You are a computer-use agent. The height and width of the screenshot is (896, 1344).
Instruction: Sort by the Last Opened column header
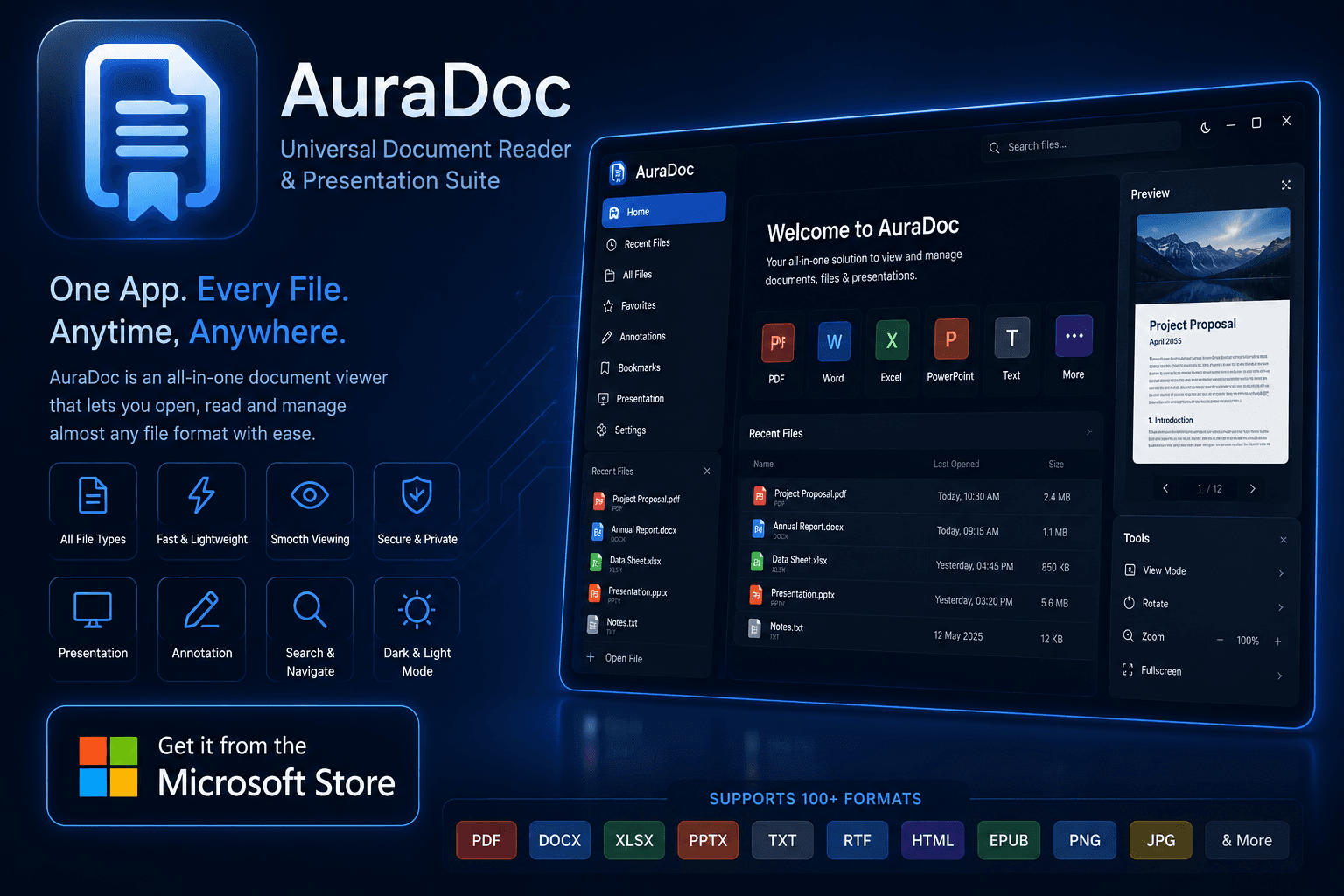click(956, 465)
